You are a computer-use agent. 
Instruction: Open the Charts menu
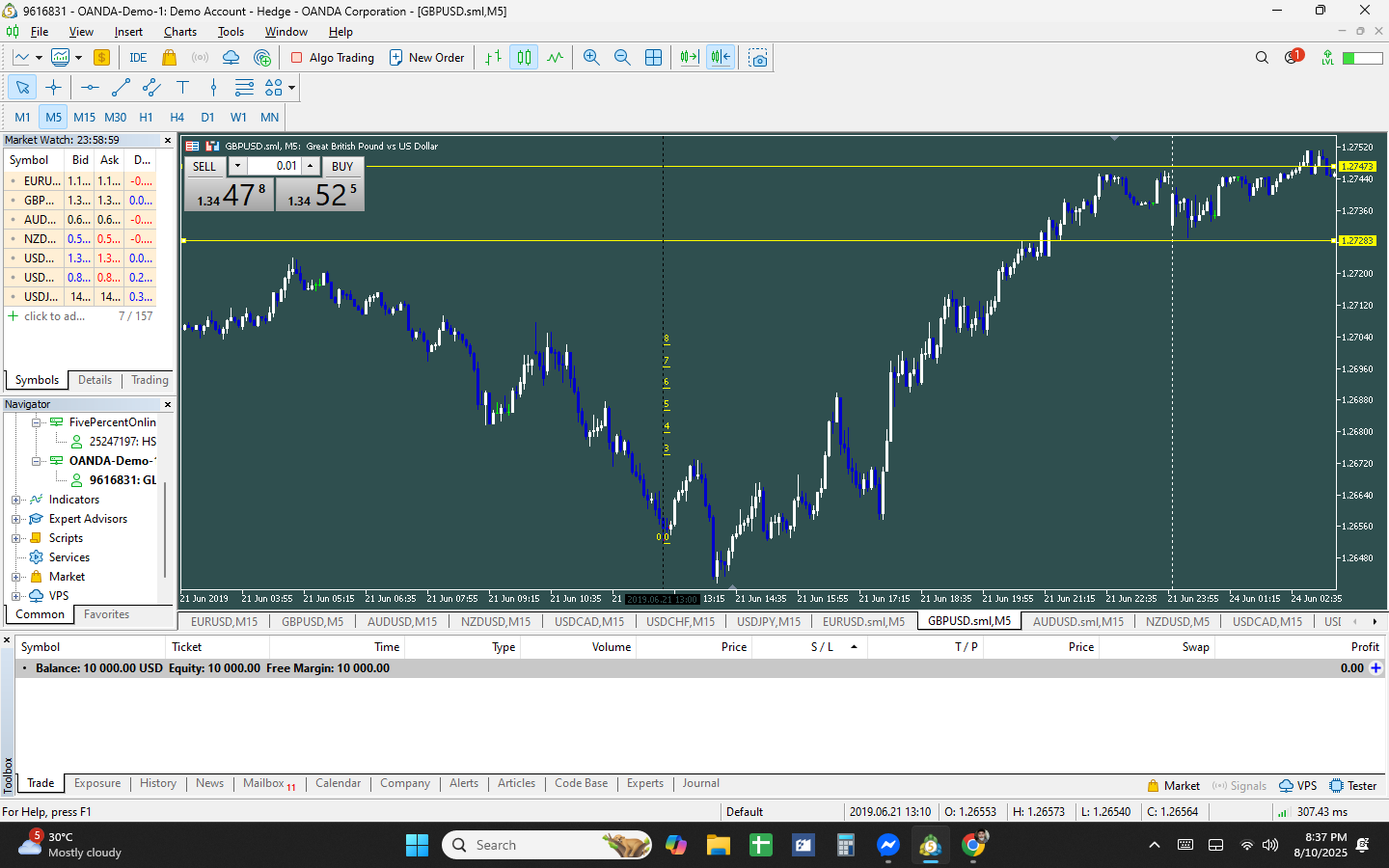[x=179, y=32]
